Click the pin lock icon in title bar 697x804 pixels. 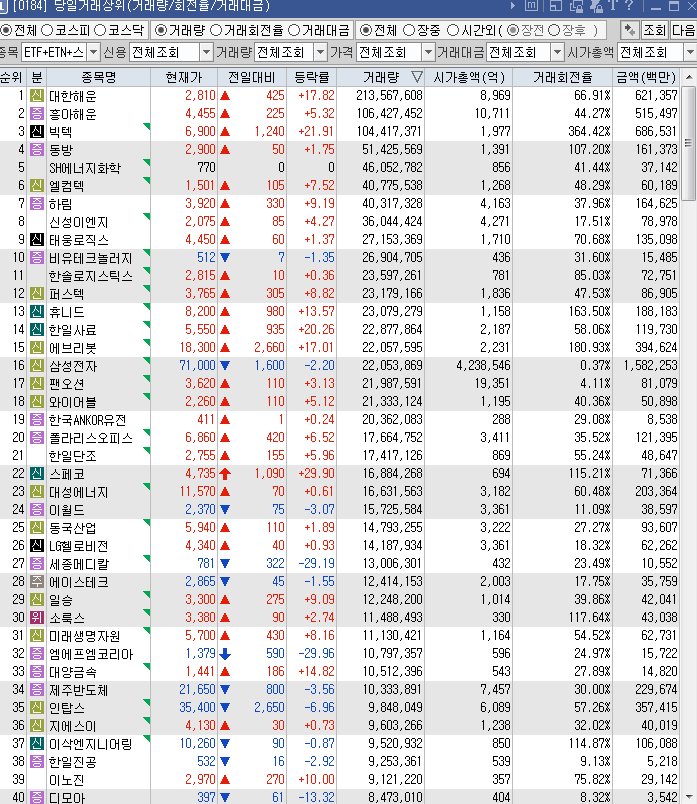click(x=596, y=6)
